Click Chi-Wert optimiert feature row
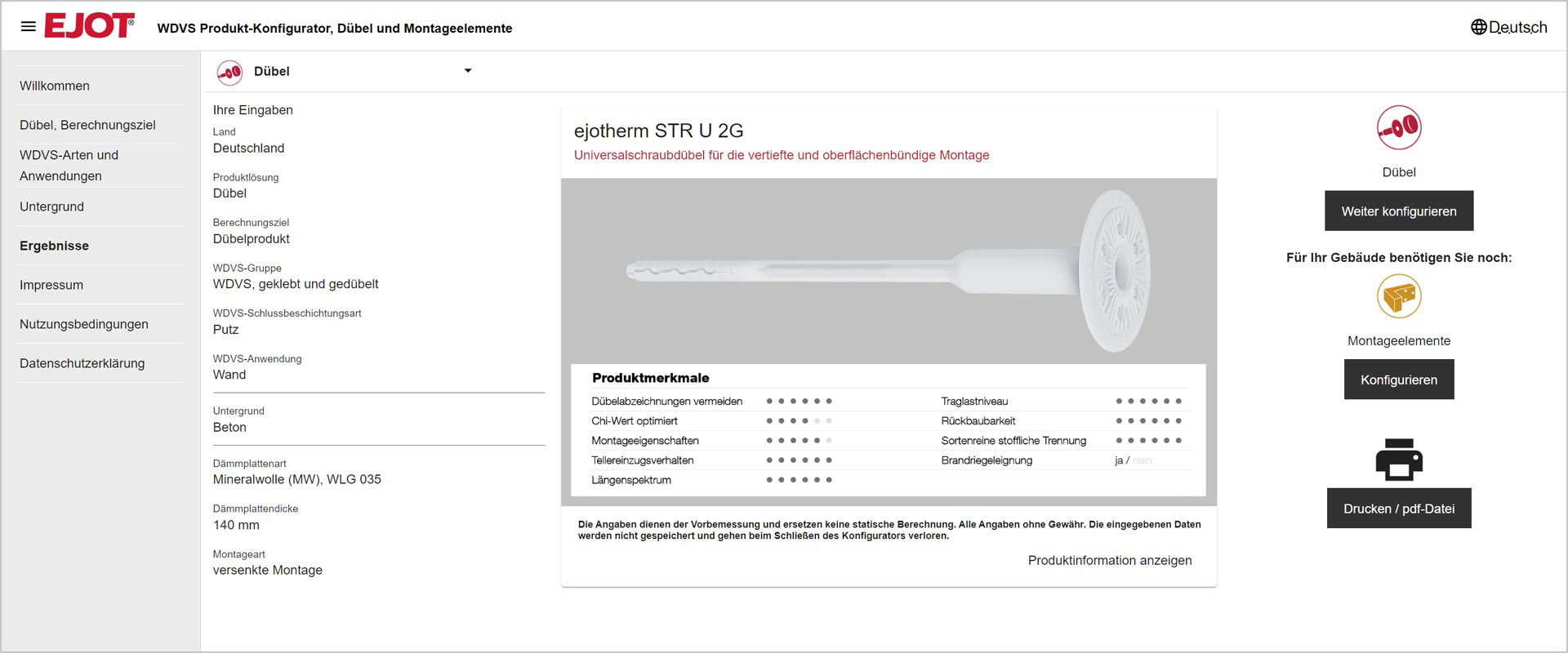This screenshot has height=653, width=1568. [x=712, y=421]
